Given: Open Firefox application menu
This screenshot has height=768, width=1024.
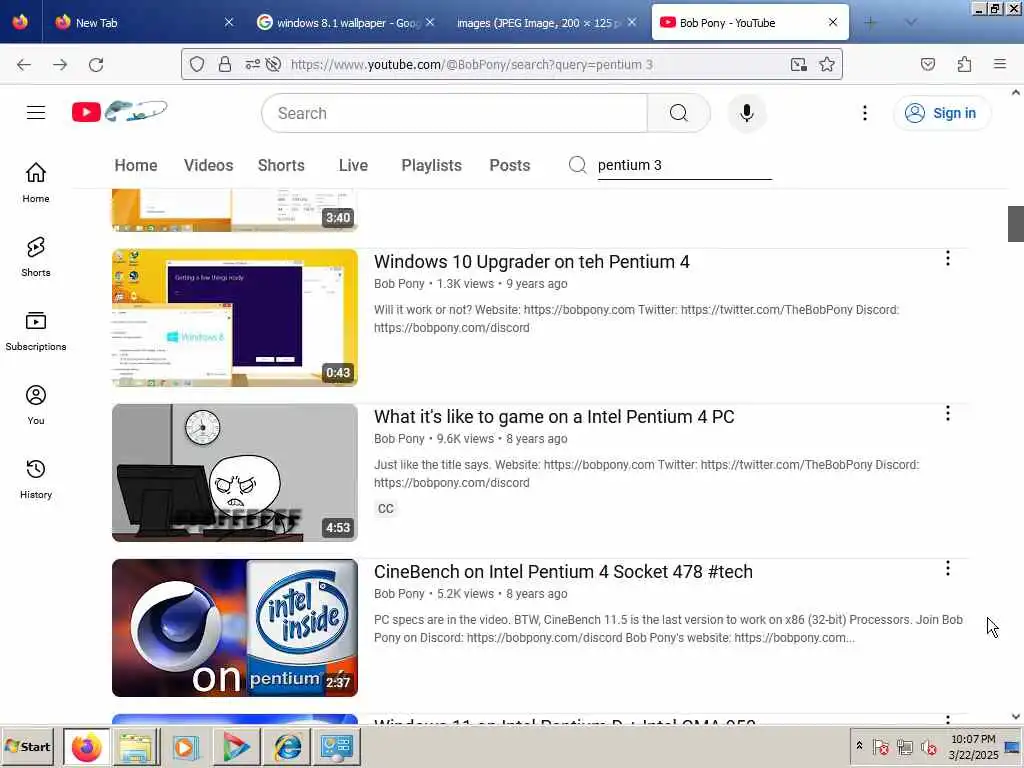Looking at the screenshot, I should pos(1000,64).
